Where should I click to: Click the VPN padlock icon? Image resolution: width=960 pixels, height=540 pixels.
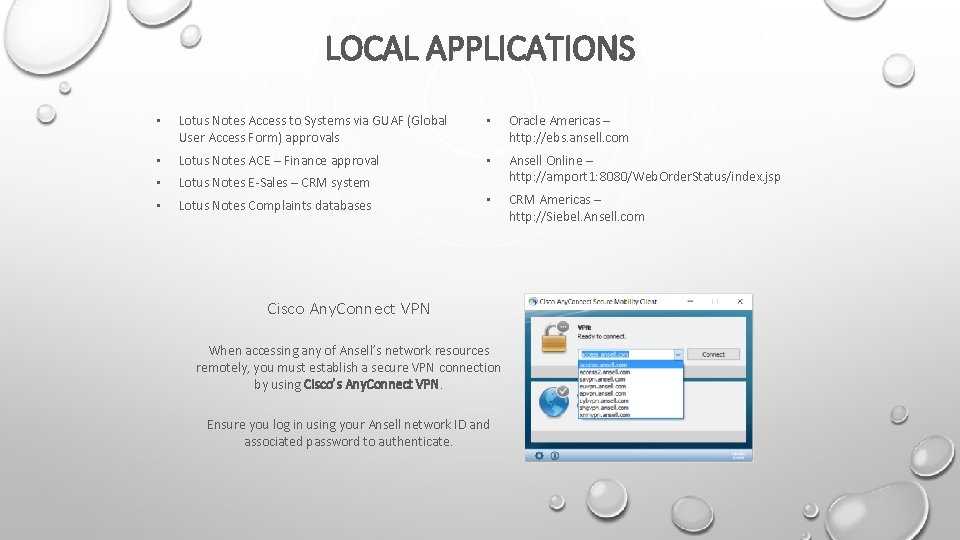(554, 337)
